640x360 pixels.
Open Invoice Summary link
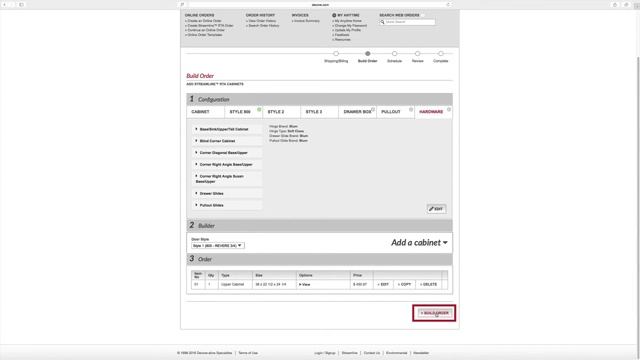coord(306,21)
